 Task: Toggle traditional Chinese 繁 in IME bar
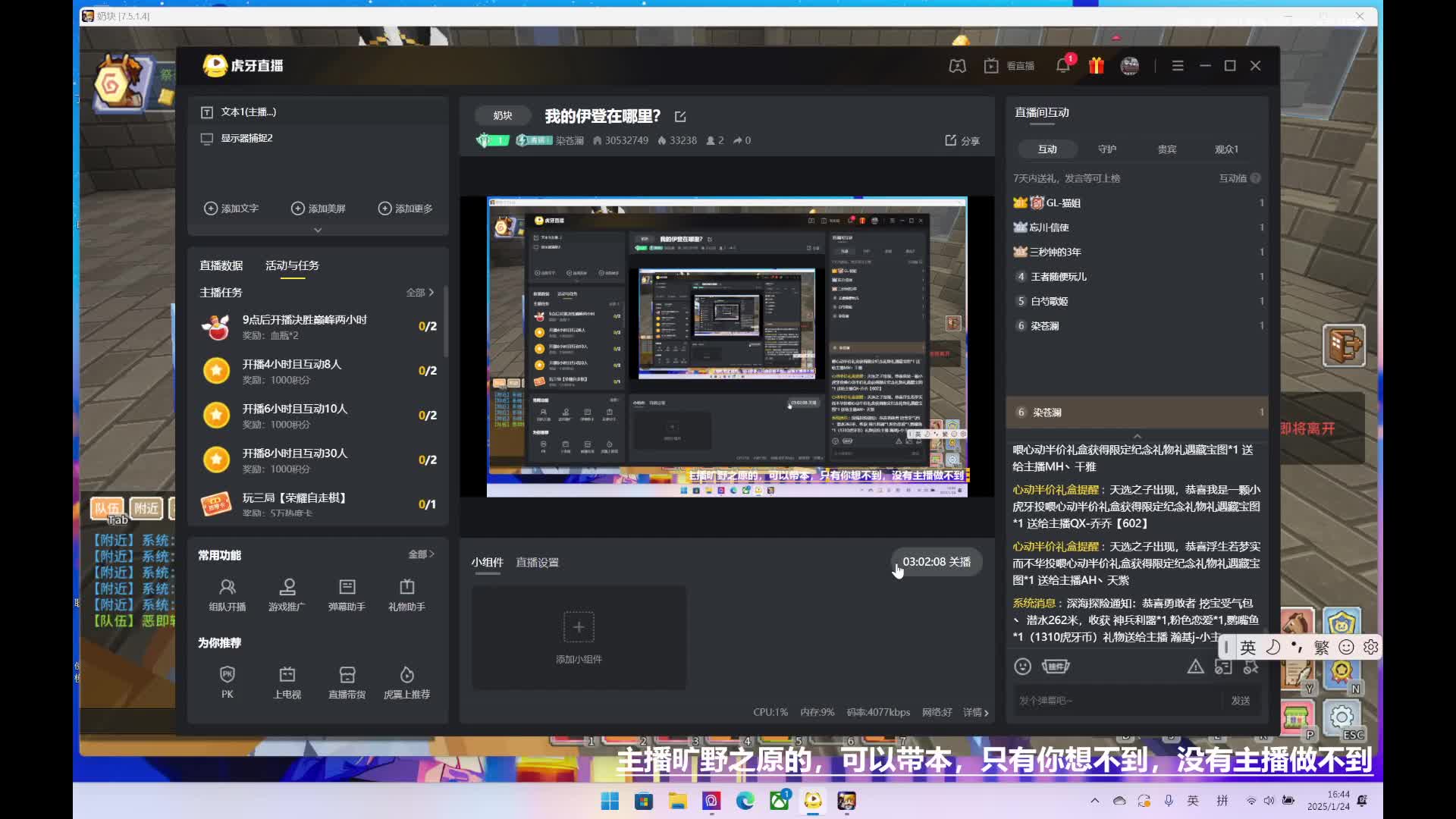(x=1321, y=647)
